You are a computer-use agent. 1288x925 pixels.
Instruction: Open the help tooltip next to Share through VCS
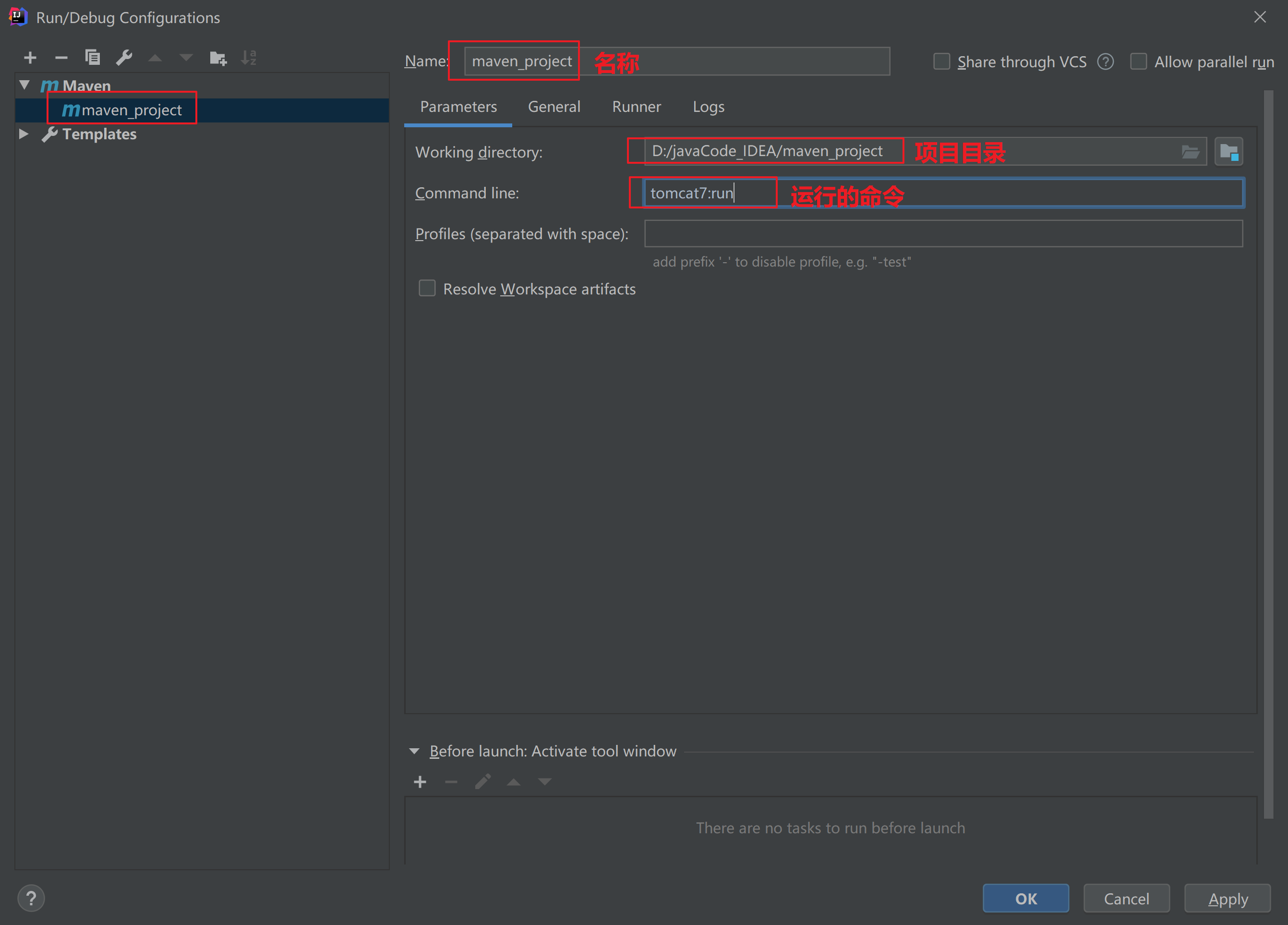(1105, 61)
